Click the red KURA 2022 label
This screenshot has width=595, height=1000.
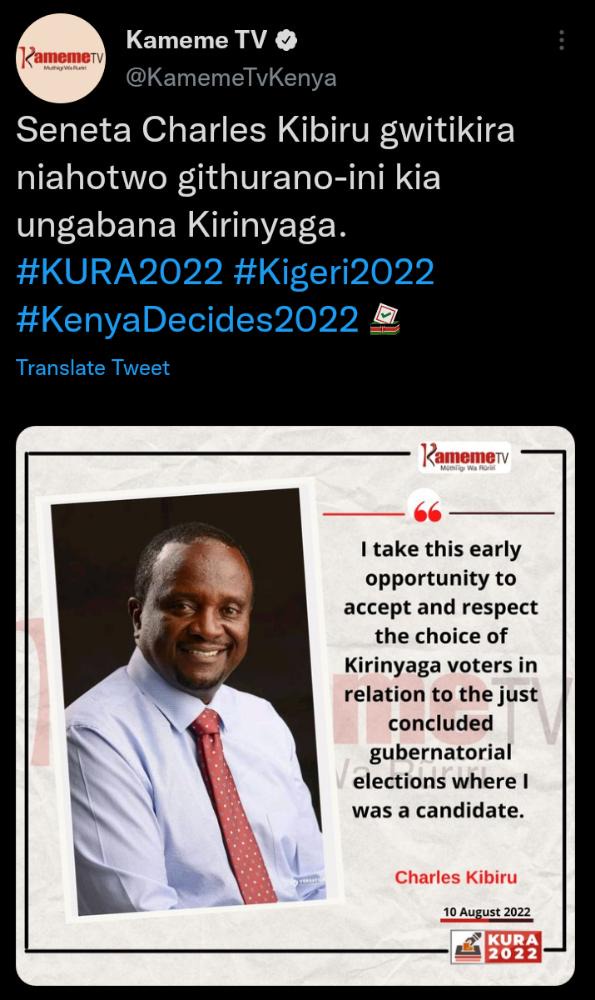[x=514, y=946]
